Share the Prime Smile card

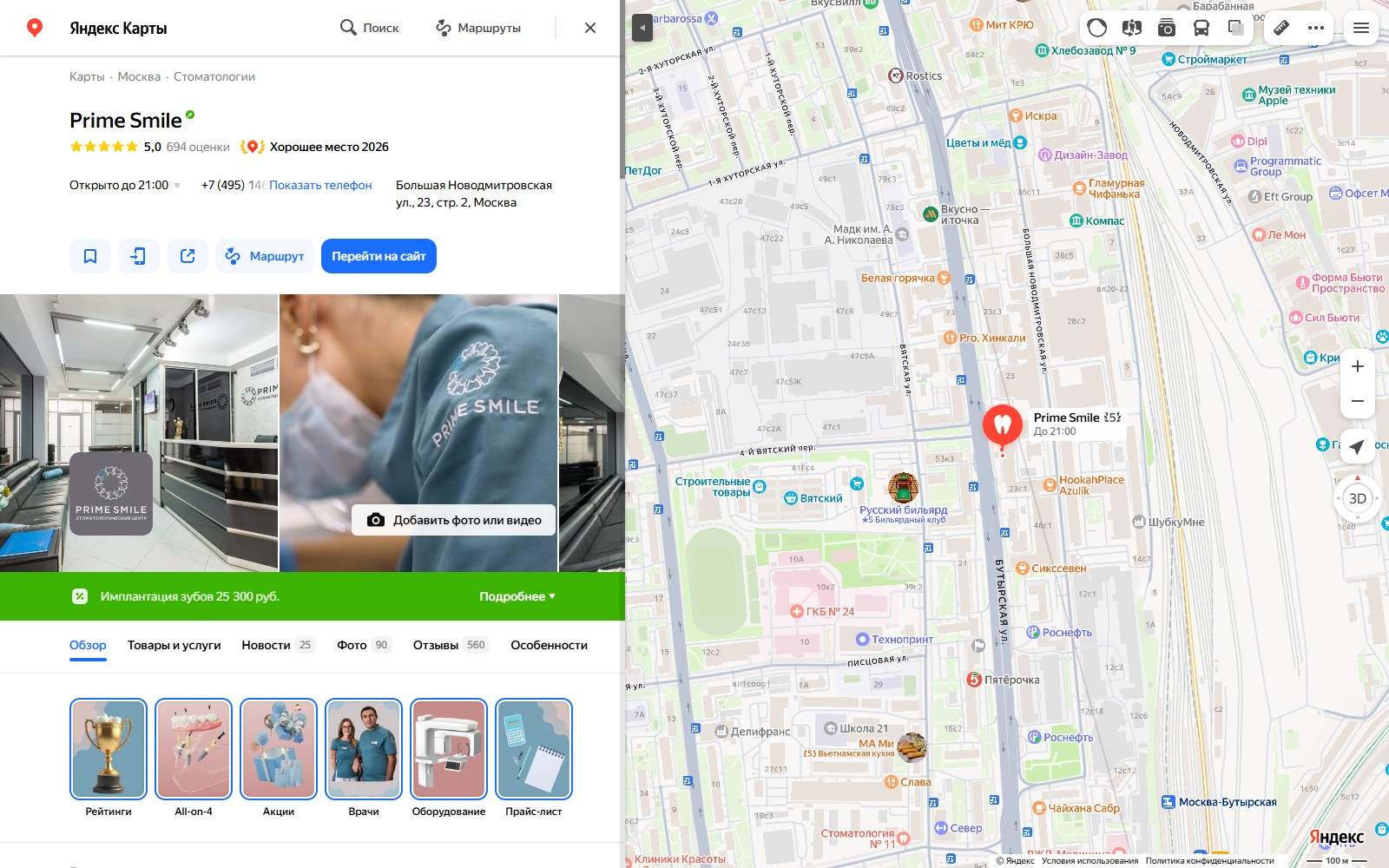188,256
